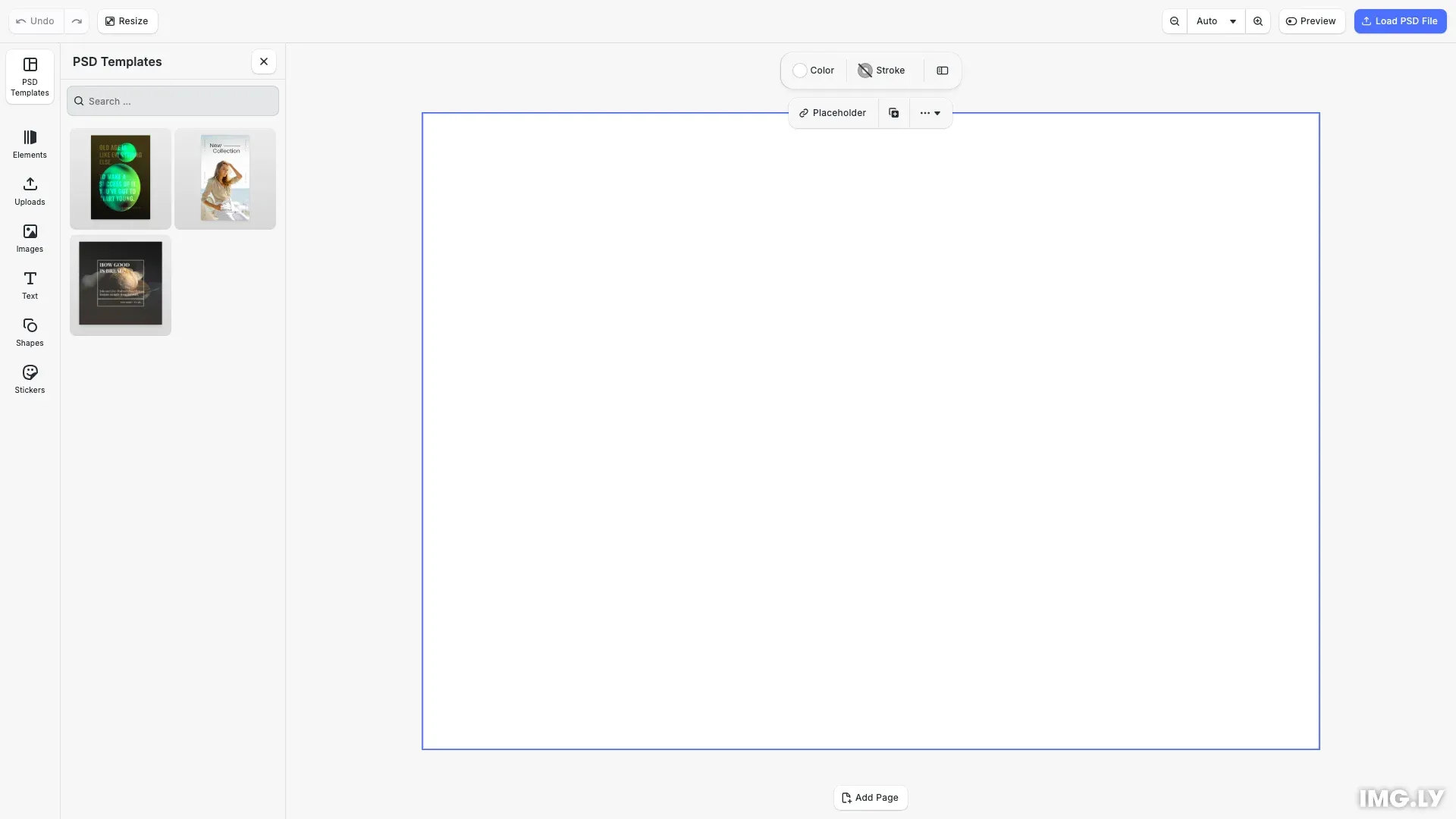Open the Elements panel in the sidebar
The width and height of the screenshot is (1456, 819).
30,144
